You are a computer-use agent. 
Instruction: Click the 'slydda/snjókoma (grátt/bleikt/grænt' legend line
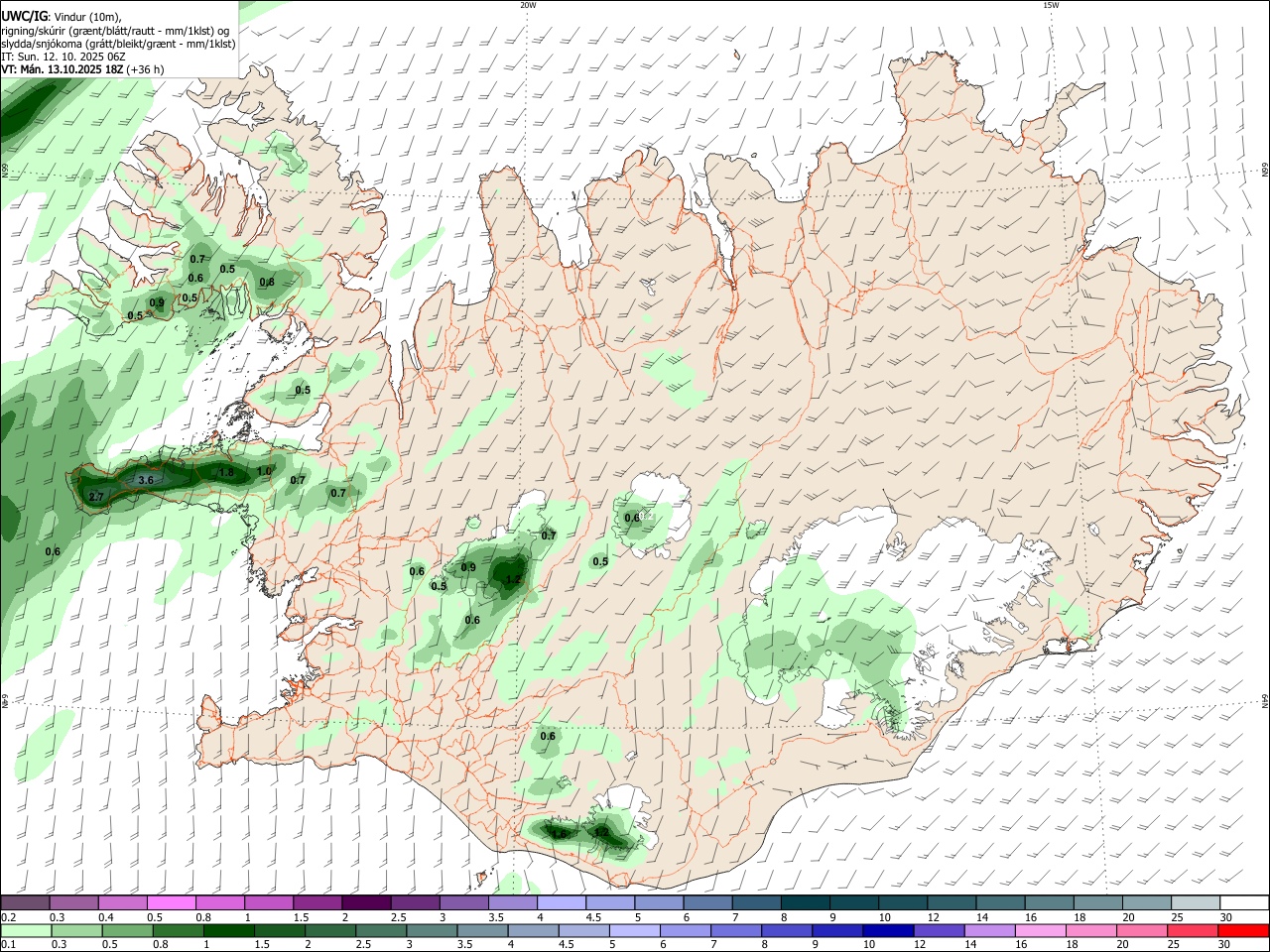coord(118,44)
